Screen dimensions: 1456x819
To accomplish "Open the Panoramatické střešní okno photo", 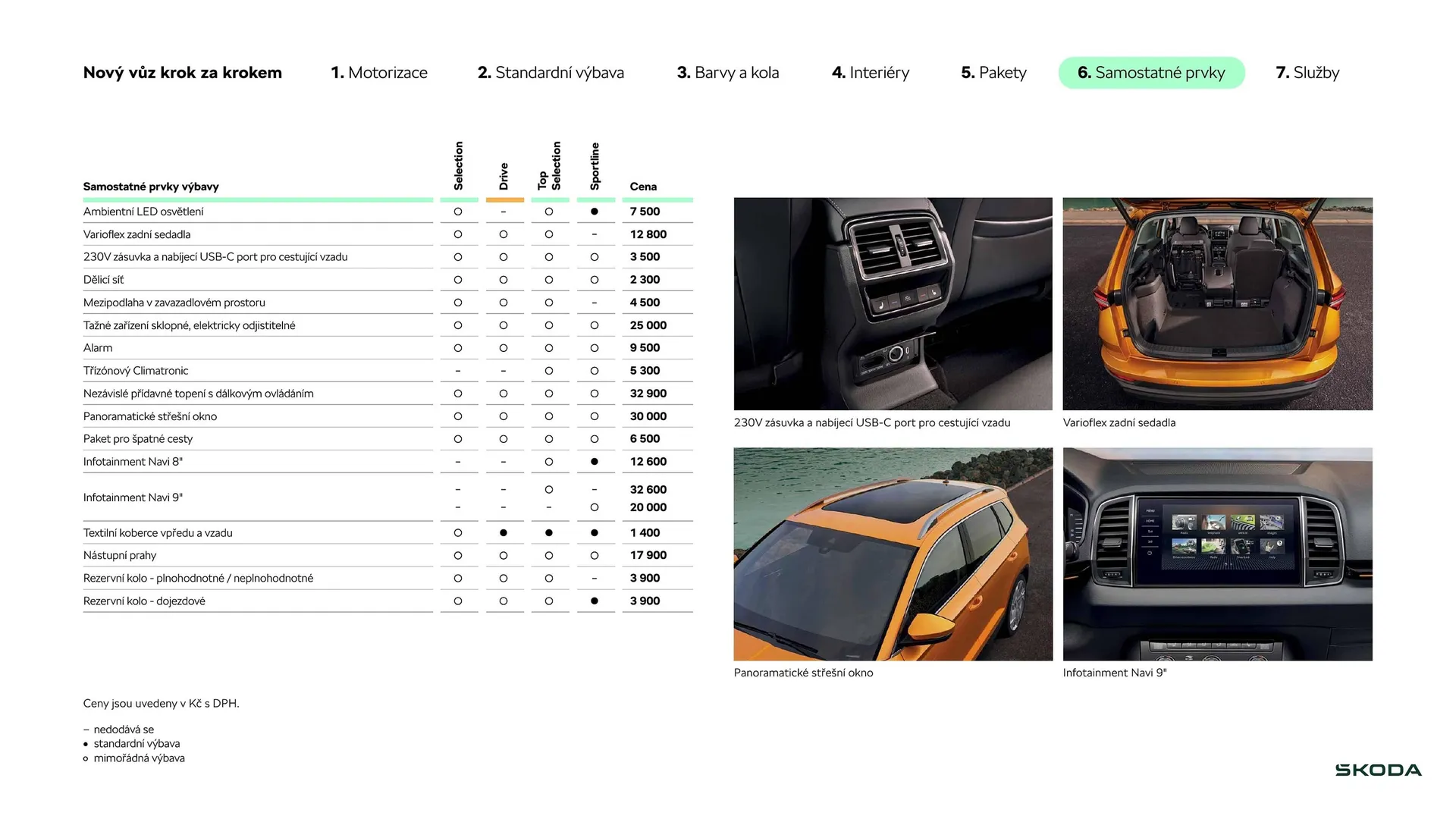I will [x=893, y=554].
